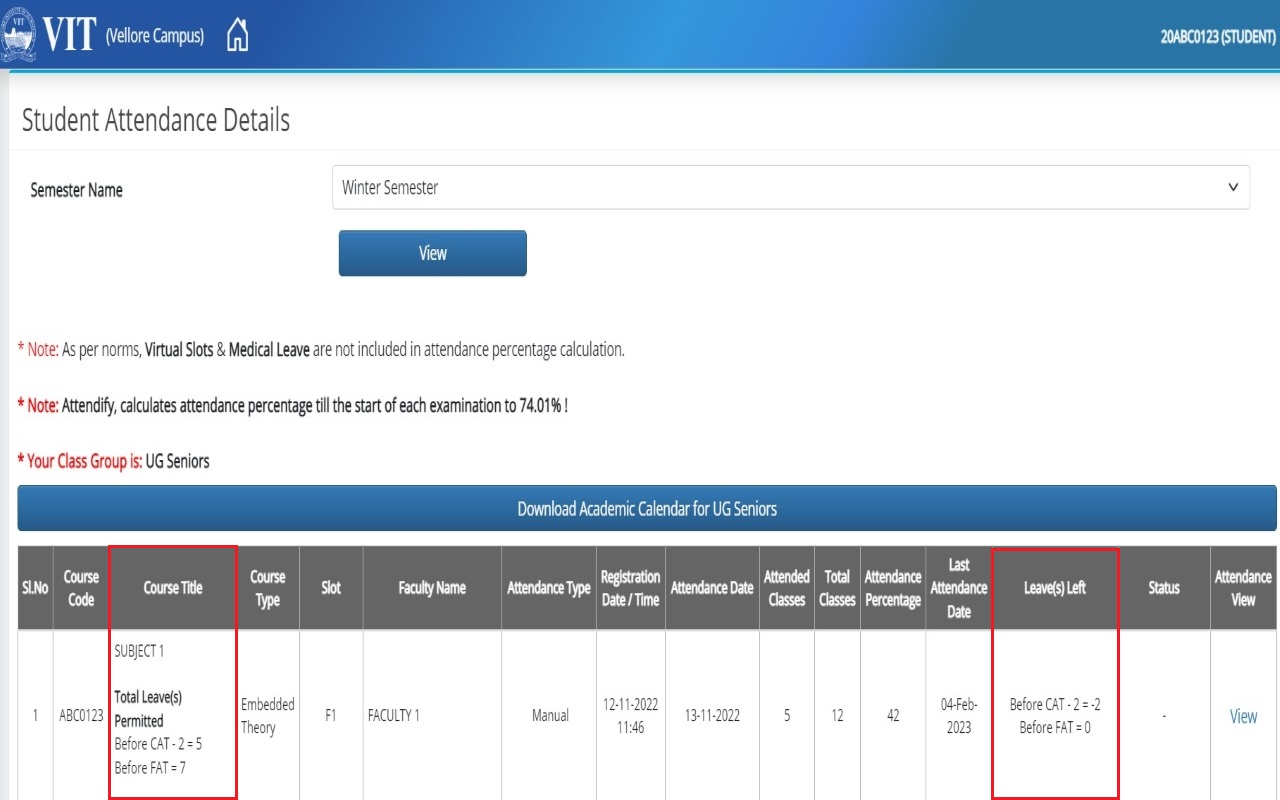Image resolution: width=1280 pixels, height=800 pixels.
Task: Click the ABC0123 course code cell
Action: coord(81,716)
